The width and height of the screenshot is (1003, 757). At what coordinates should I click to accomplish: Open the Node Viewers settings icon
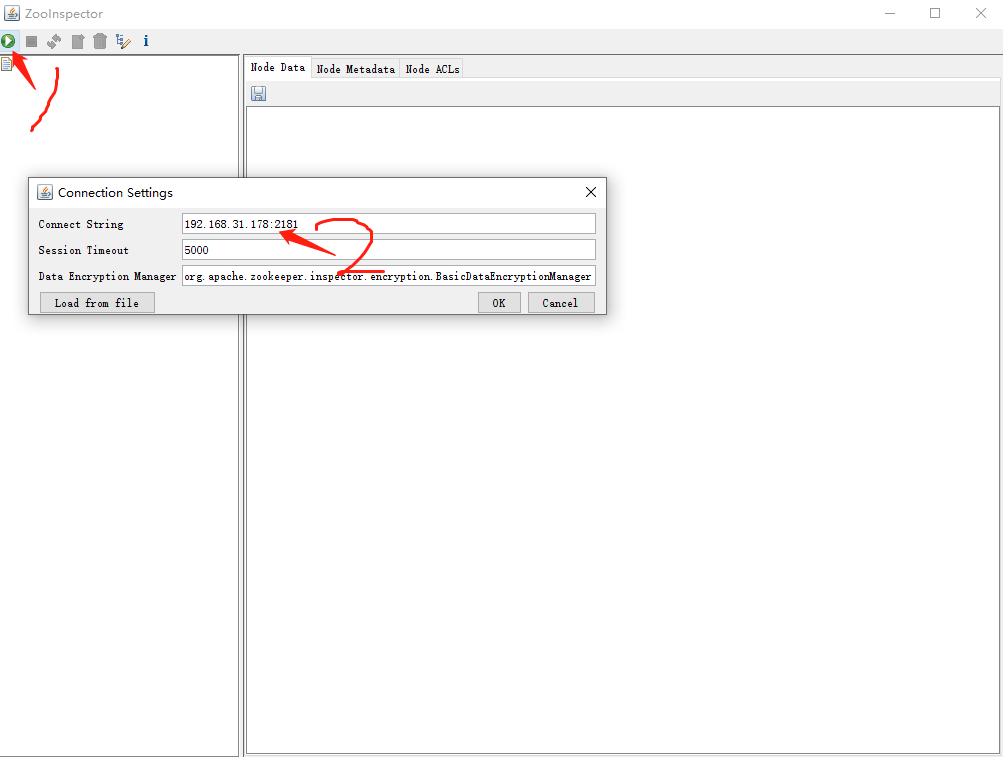click(x=123, y=42)
